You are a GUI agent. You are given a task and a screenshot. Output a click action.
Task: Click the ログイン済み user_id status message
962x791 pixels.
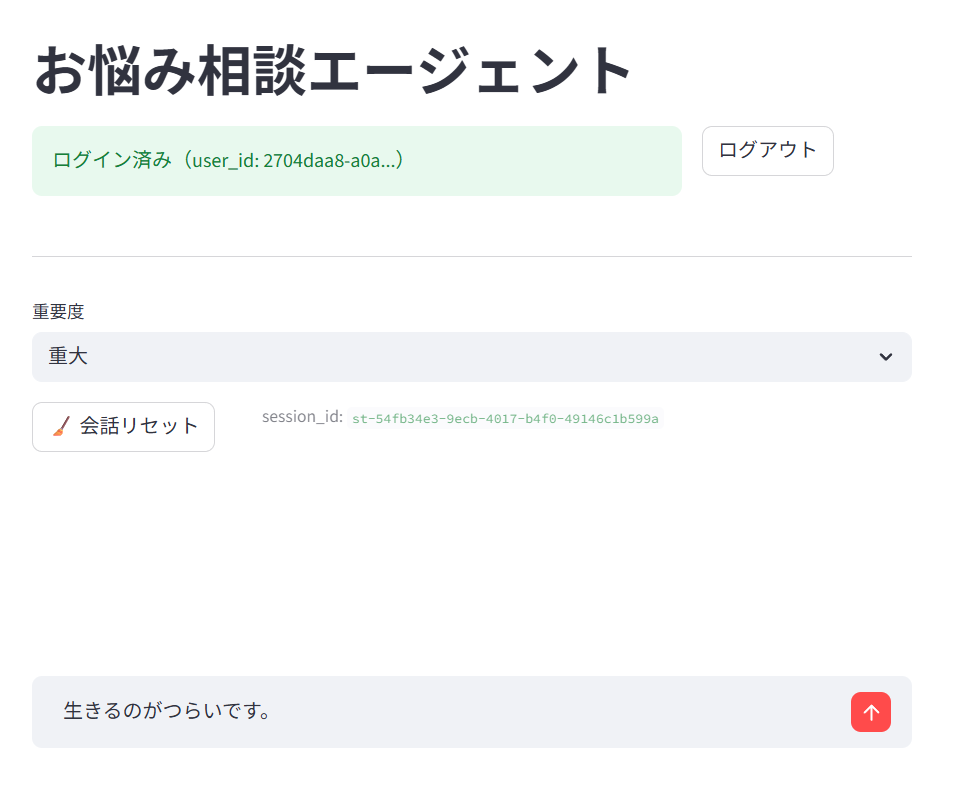click(x=356, y=161)
